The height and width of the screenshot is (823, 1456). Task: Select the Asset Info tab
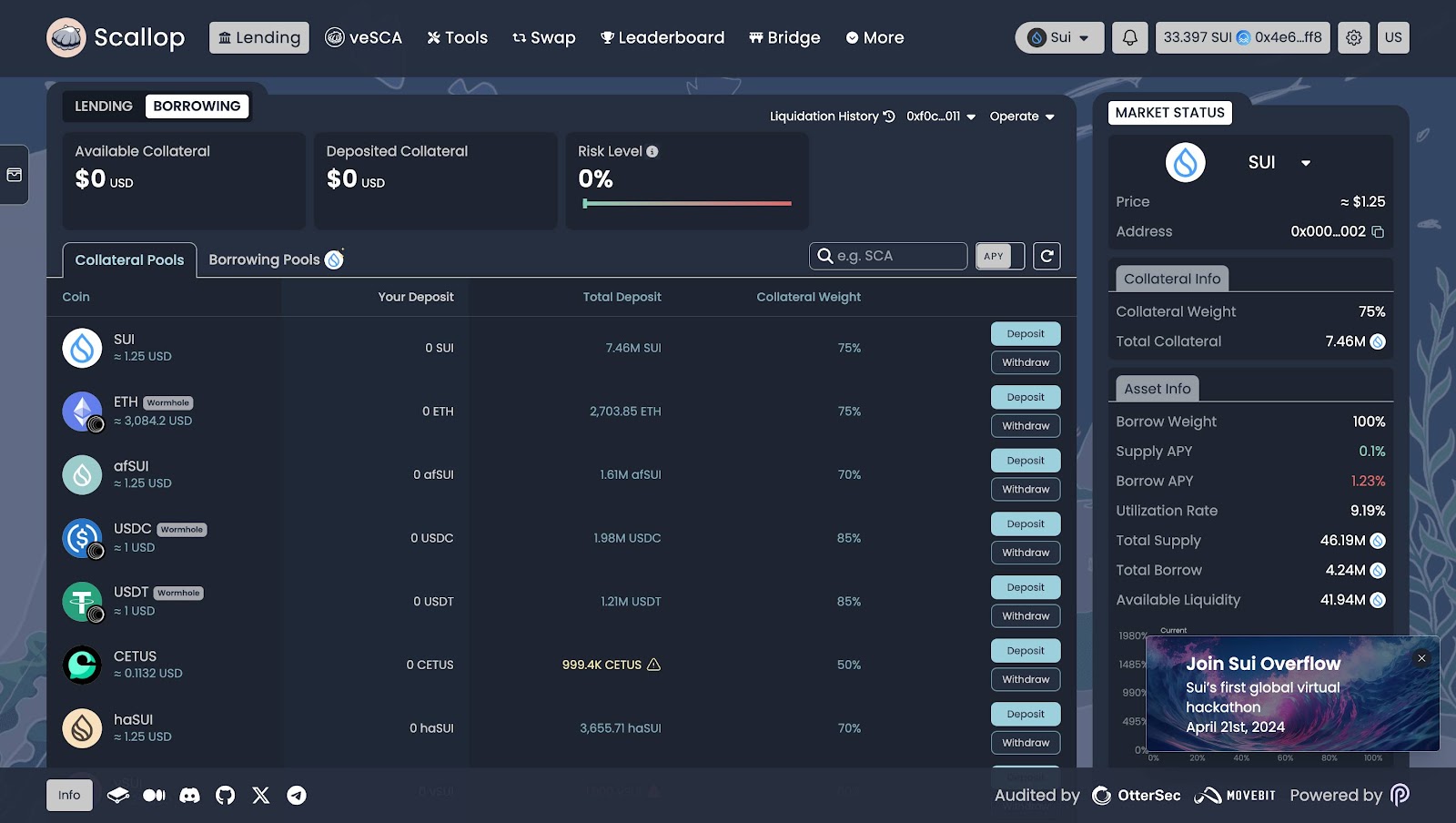[x=1158, y=389]
